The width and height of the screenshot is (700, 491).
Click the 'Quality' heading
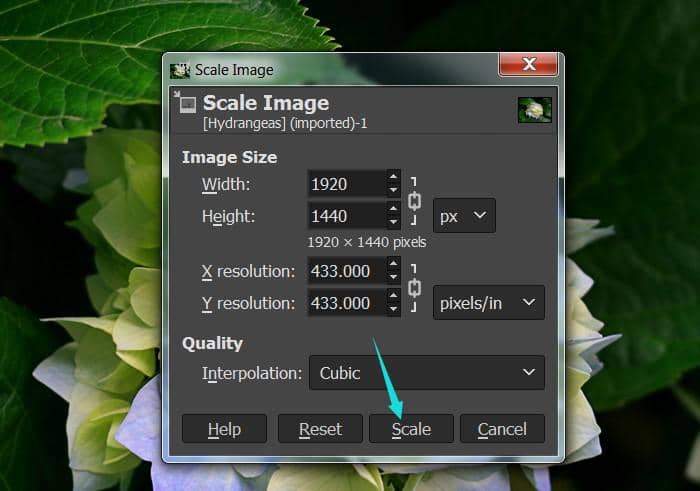point(212,343)
